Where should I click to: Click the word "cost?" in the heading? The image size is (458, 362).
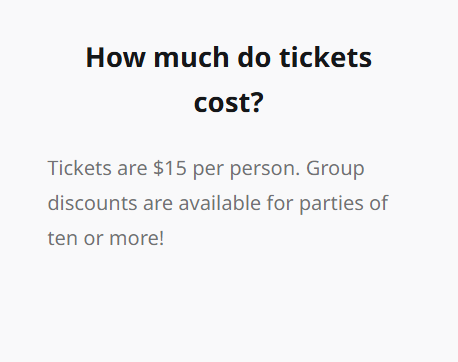[229, 103]
